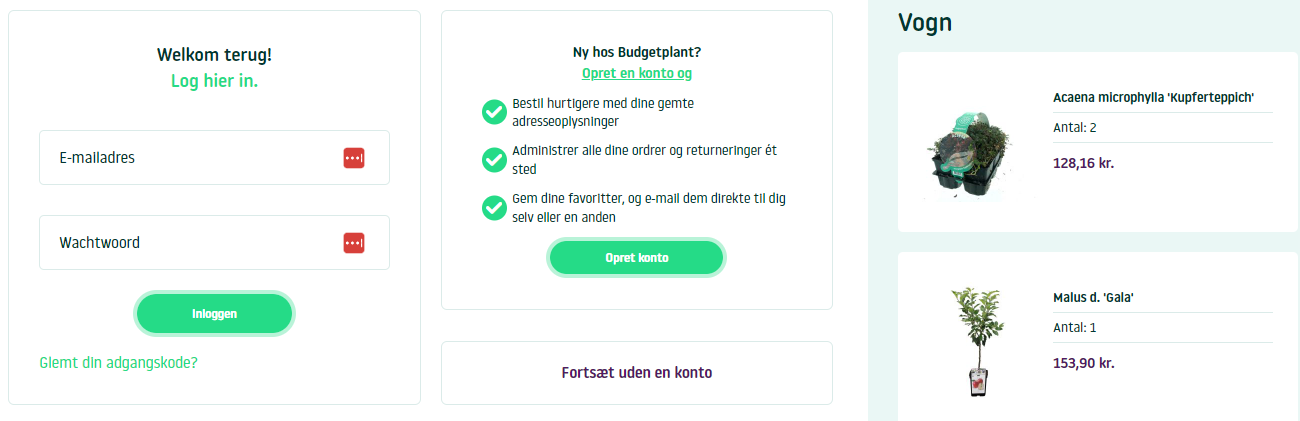Follow the 'Opret en konto og' link
1300x421 pixels.
point(637,73)
